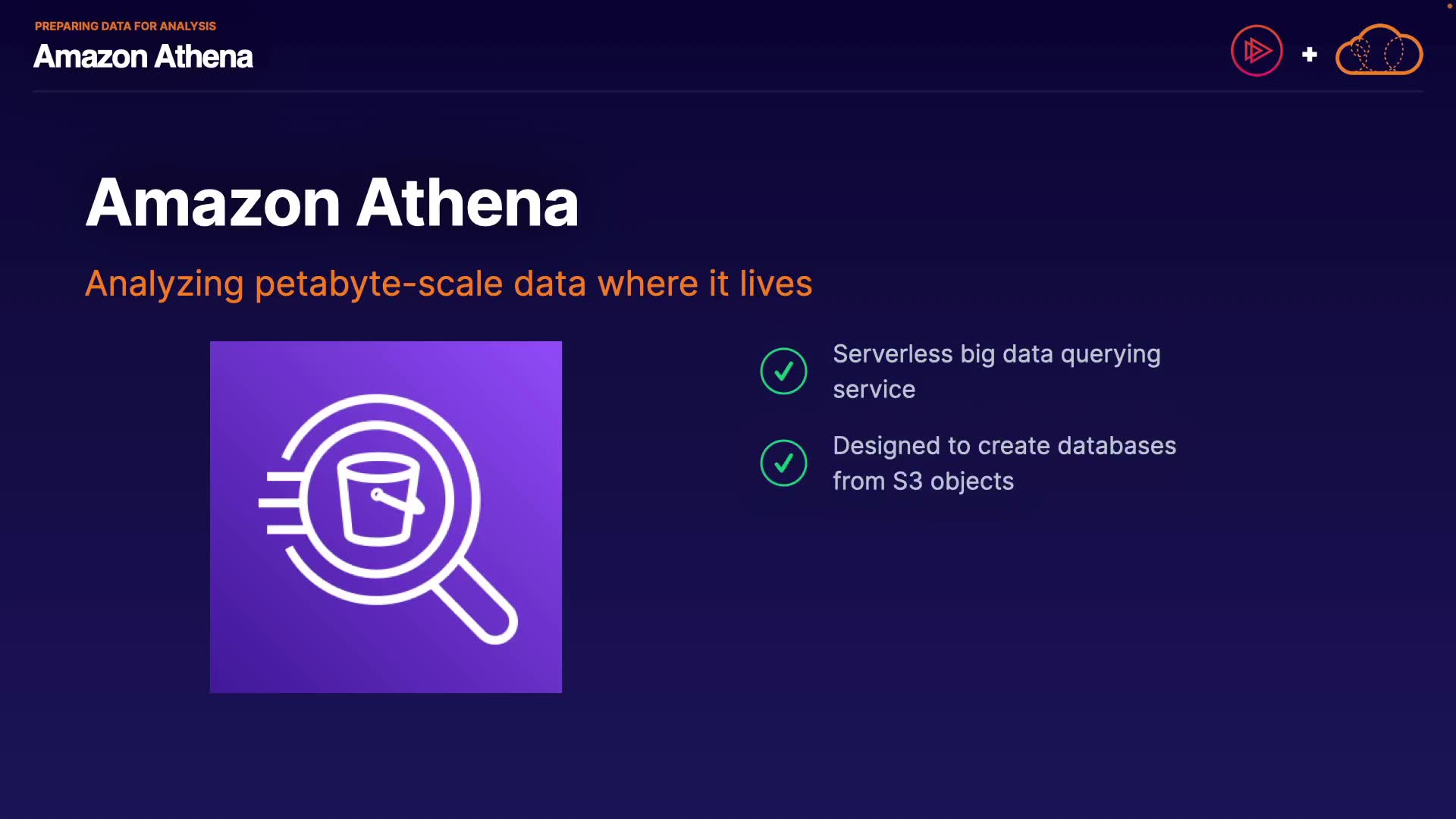Click the 'Designed to create databases' text line
Screen dimensions: 1456x819
[1004, 446]
